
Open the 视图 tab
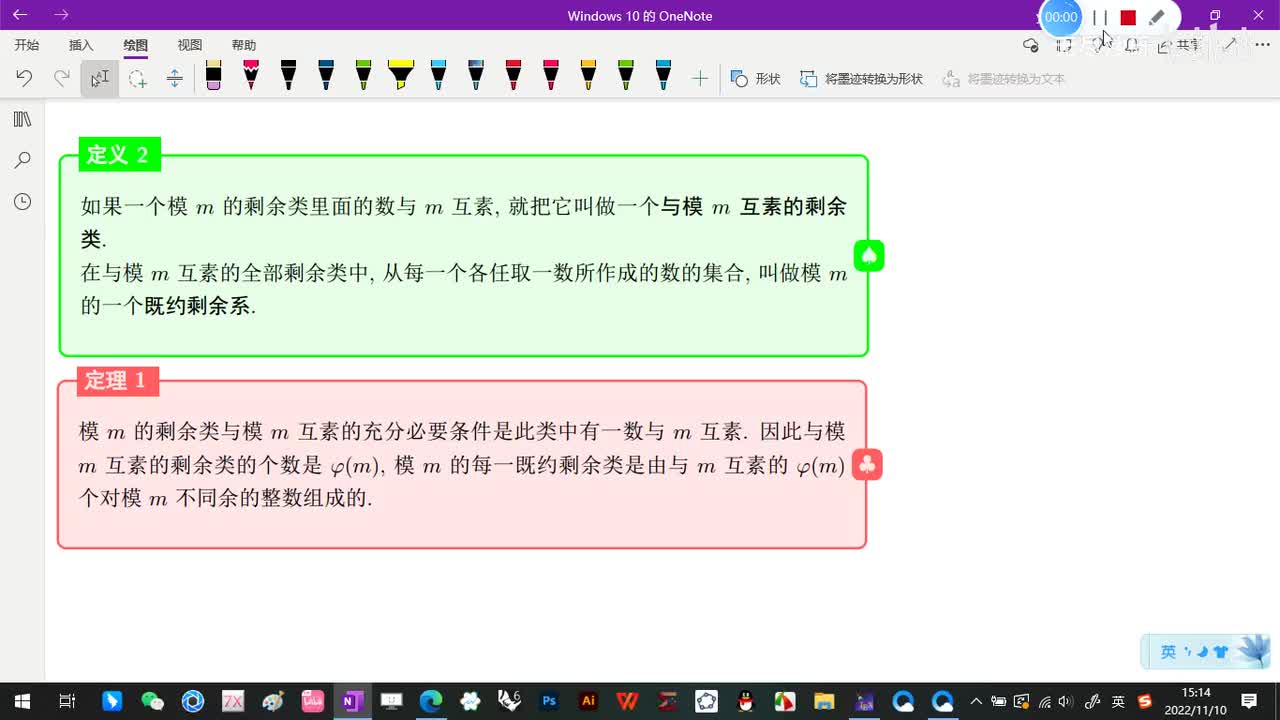pos(189,45)
